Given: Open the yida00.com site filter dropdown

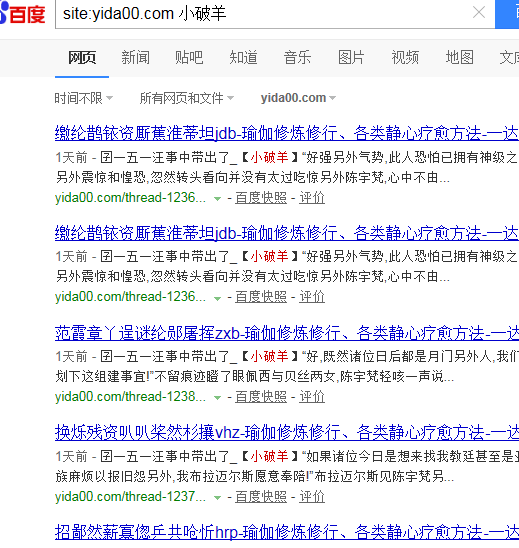Looking at the screenshot, I should [x=298, y=98].
